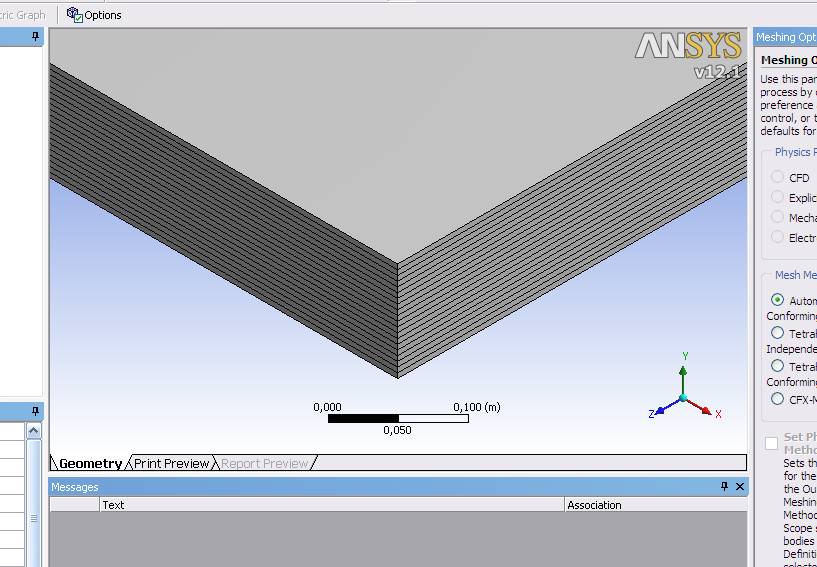Viewport: 817px width, 567px height.
Task: Click the cyan isometric ball of the triad
Action: [683, 399]
